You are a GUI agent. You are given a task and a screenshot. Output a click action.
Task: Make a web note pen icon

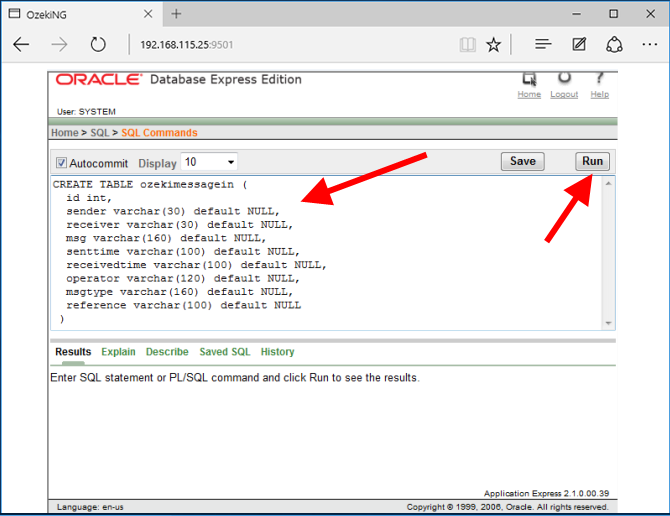(579, 44)
